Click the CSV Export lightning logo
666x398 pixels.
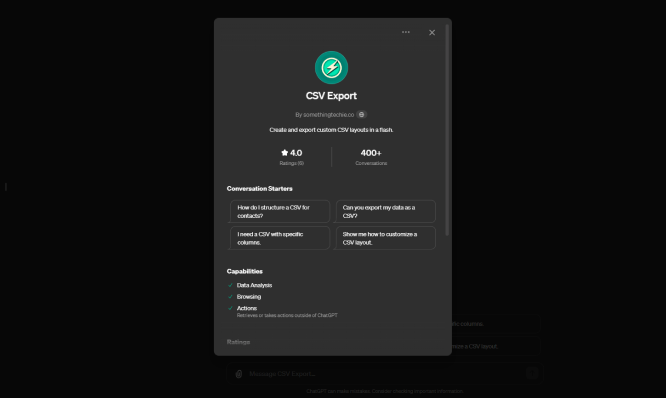coord(331,68)
